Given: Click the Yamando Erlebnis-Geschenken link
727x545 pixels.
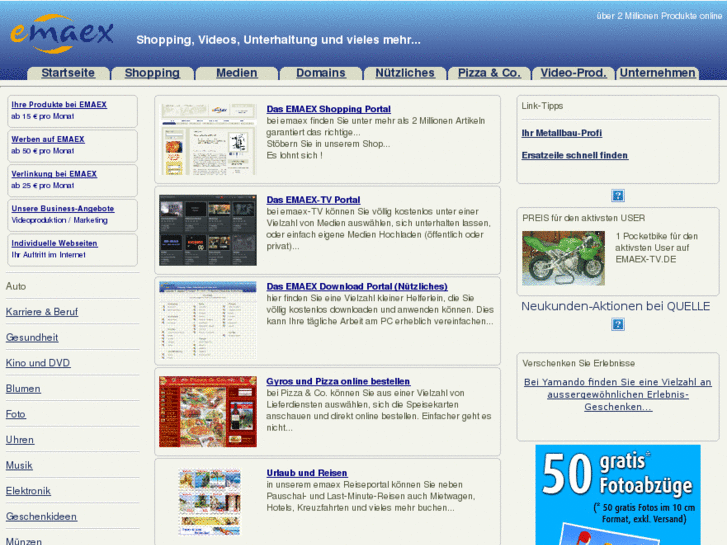Looking at the screenshot, I should pyautogui.click(x=618, y=395).
